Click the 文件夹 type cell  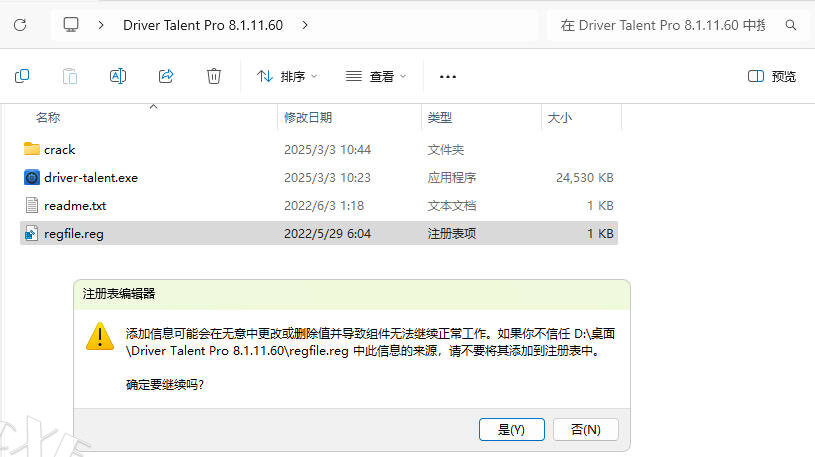pos(445,150)
